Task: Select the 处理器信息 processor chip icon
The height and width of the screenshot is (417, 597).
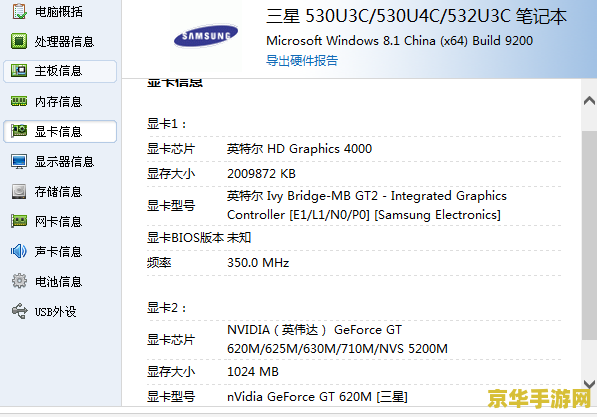Action: tap(19, 41)
